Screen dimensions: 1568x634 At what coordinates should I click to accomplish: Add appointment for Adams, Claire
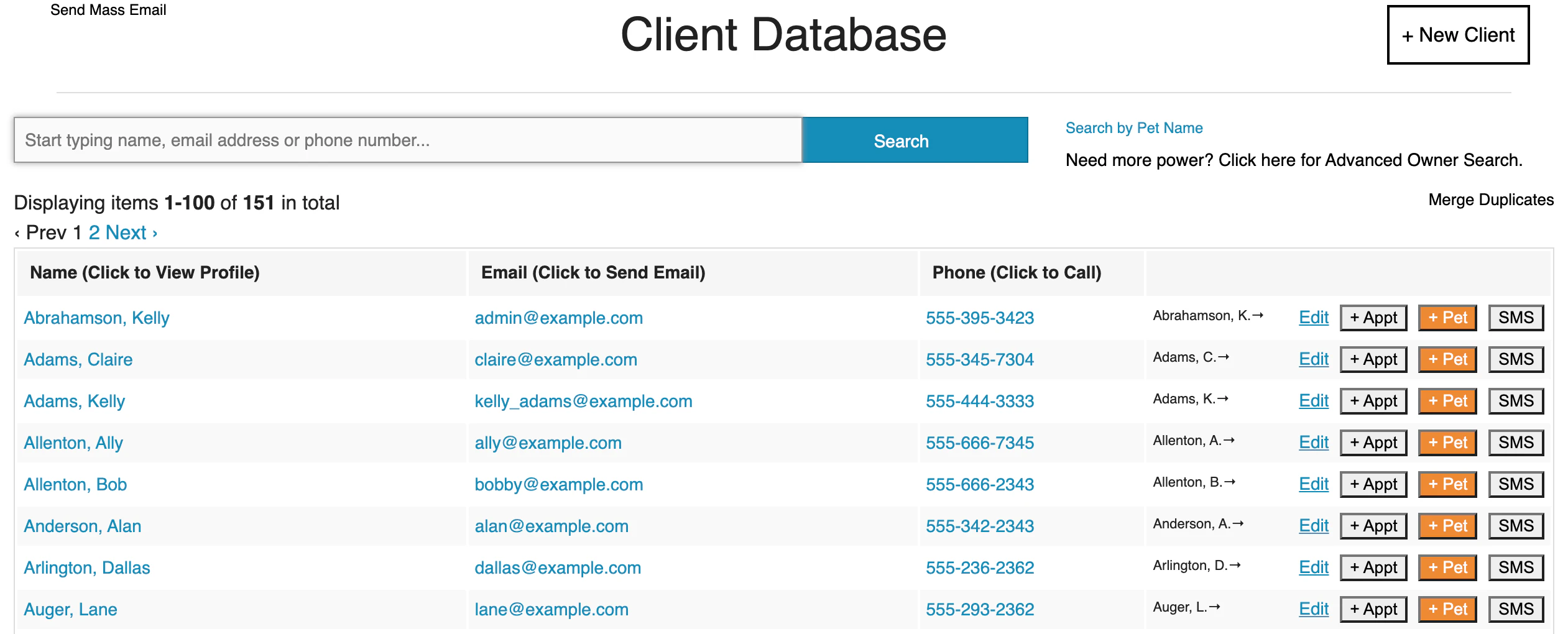tap(1373, 359)
